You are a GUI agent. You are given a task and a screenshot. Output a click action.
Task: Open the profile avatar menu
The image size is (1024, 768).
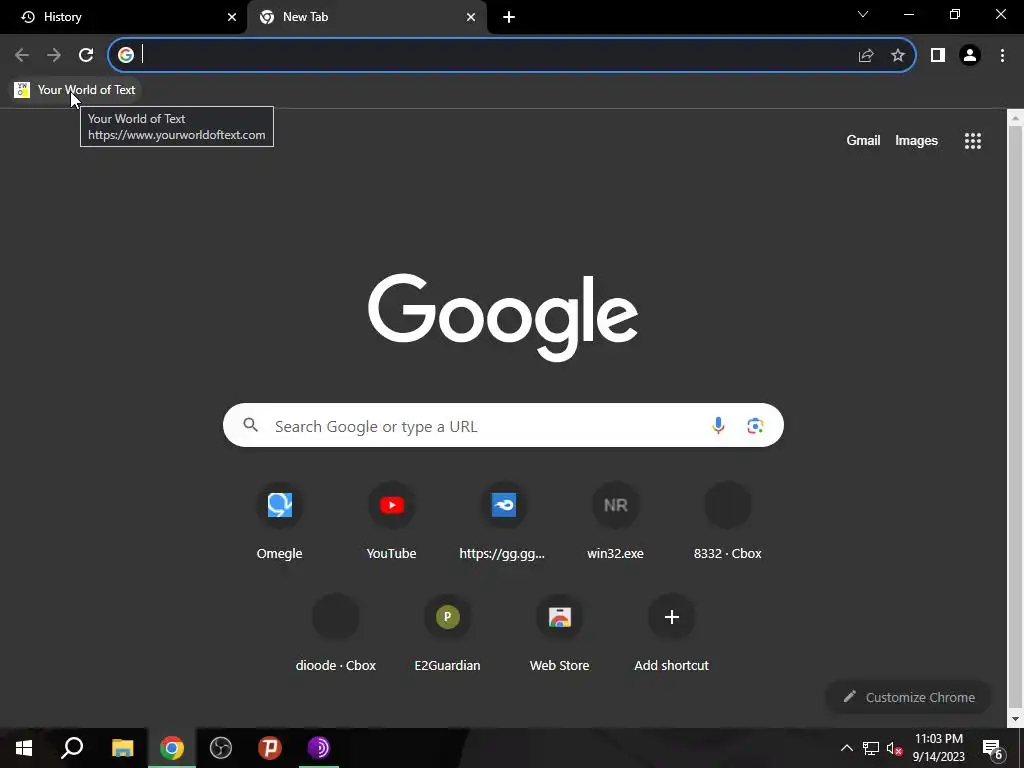point(970,55)
